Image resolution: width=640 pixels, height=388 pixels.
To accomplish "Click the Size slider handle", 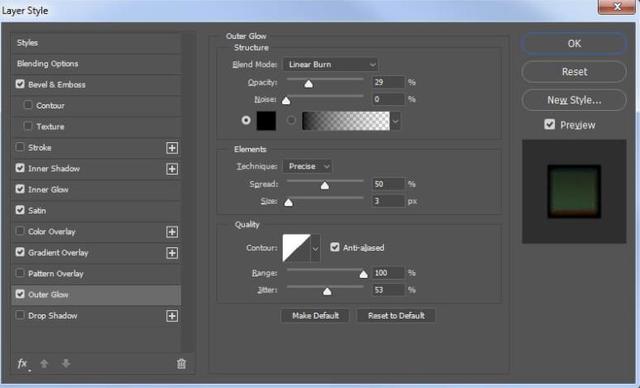I will click(x=288, y=202).
